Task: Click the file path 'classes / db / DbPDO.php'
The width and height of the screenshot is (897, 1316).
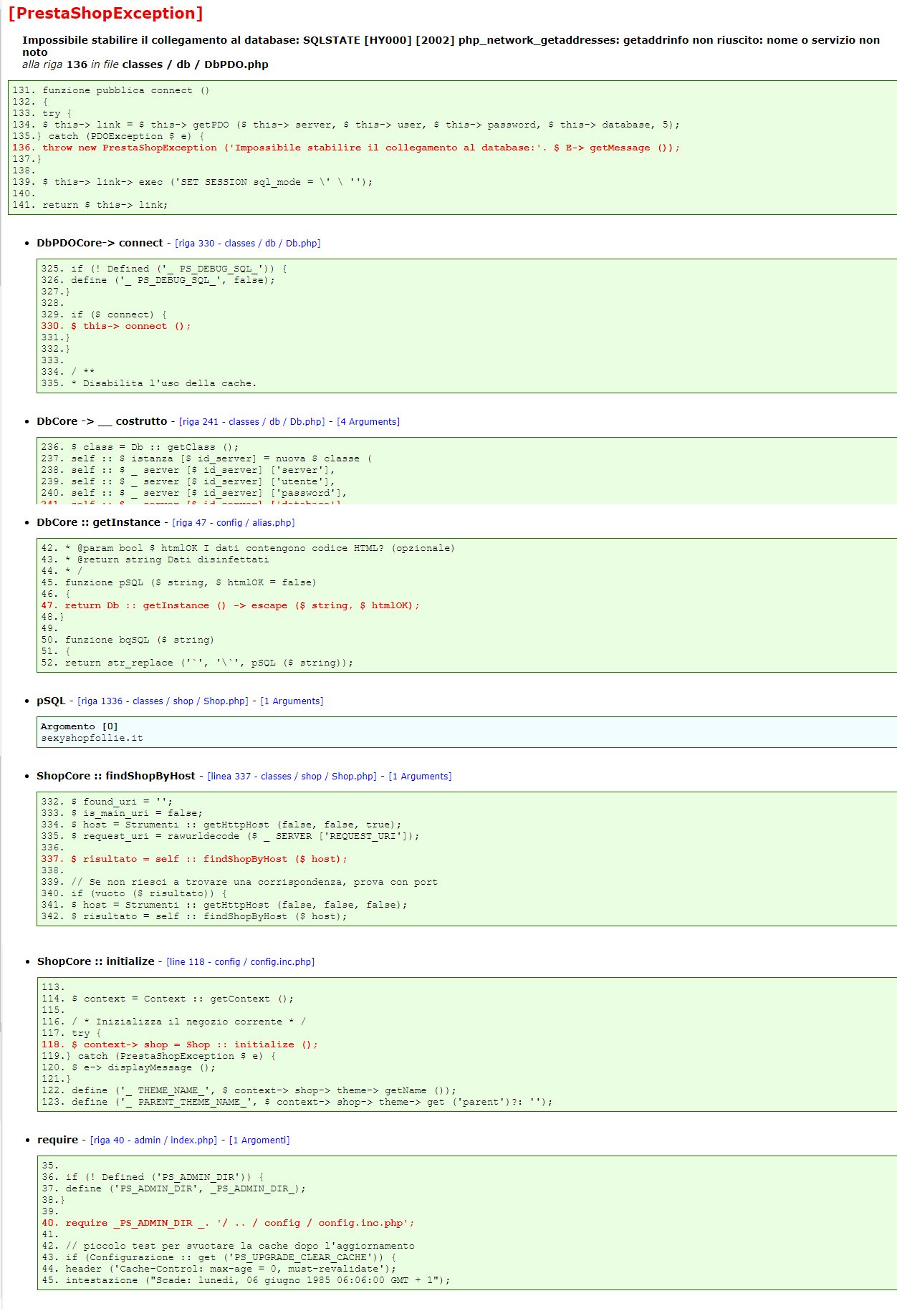Action: pyautogui.click(x=195, y=64)
